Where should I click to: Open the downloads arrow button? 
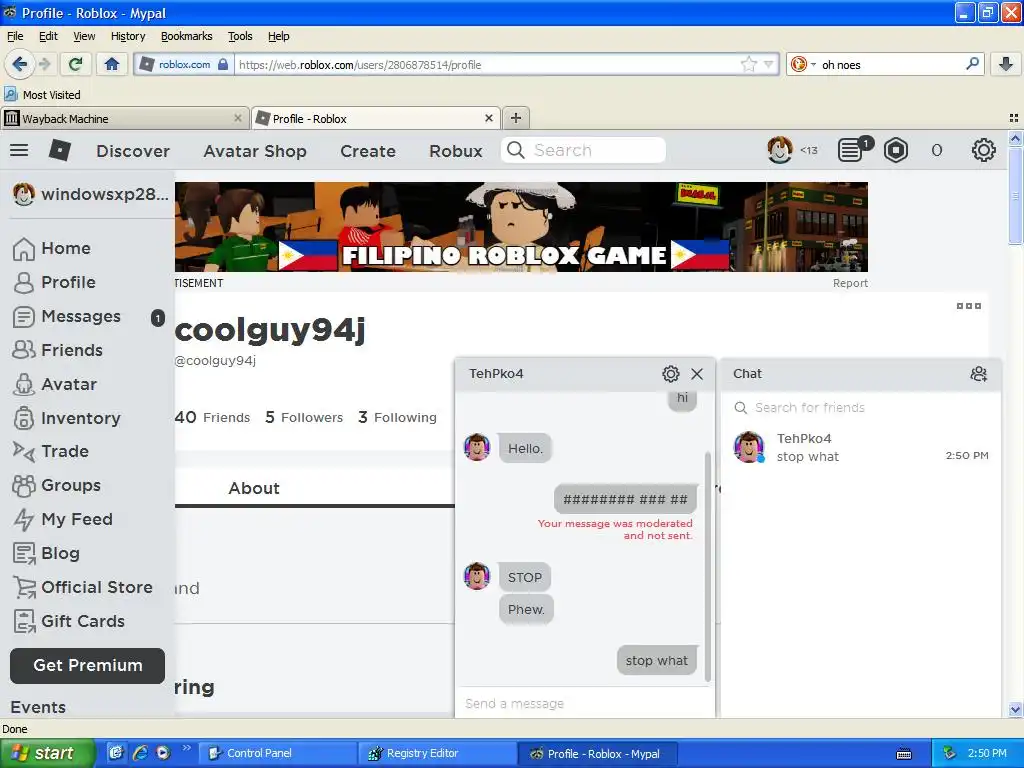click(1006, 64)
